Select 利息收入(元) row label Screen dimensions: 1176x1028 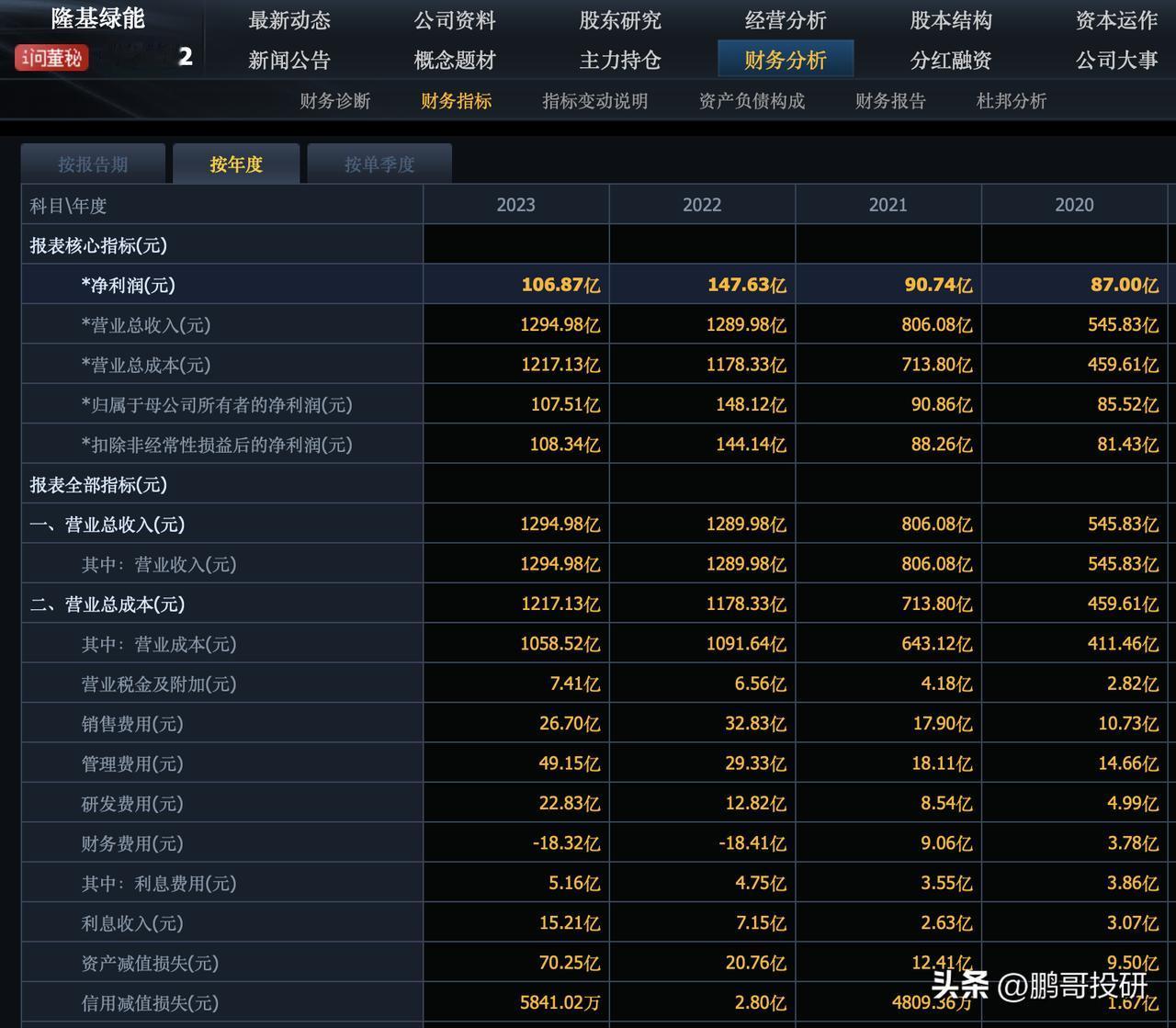[132, 923]
